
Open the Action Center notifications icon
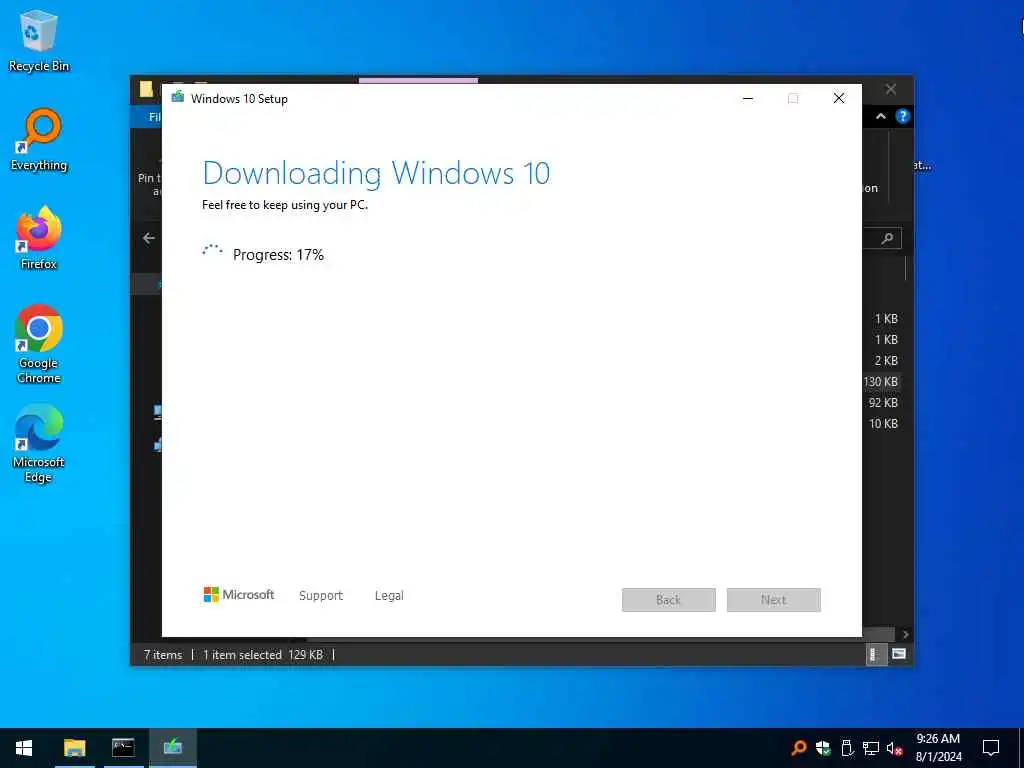[991, 748]
